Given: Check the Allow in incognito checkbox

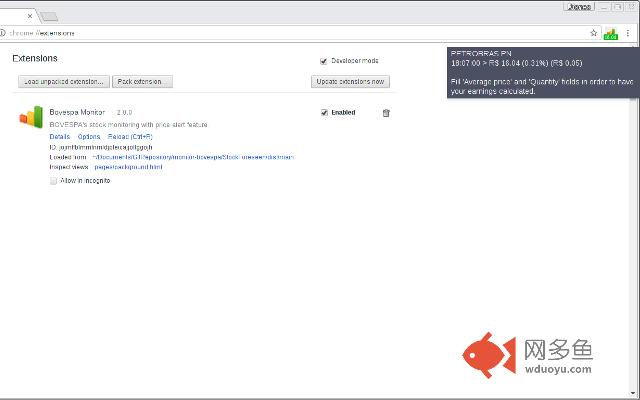Looking at the screenshot, I should pos(53,181).
